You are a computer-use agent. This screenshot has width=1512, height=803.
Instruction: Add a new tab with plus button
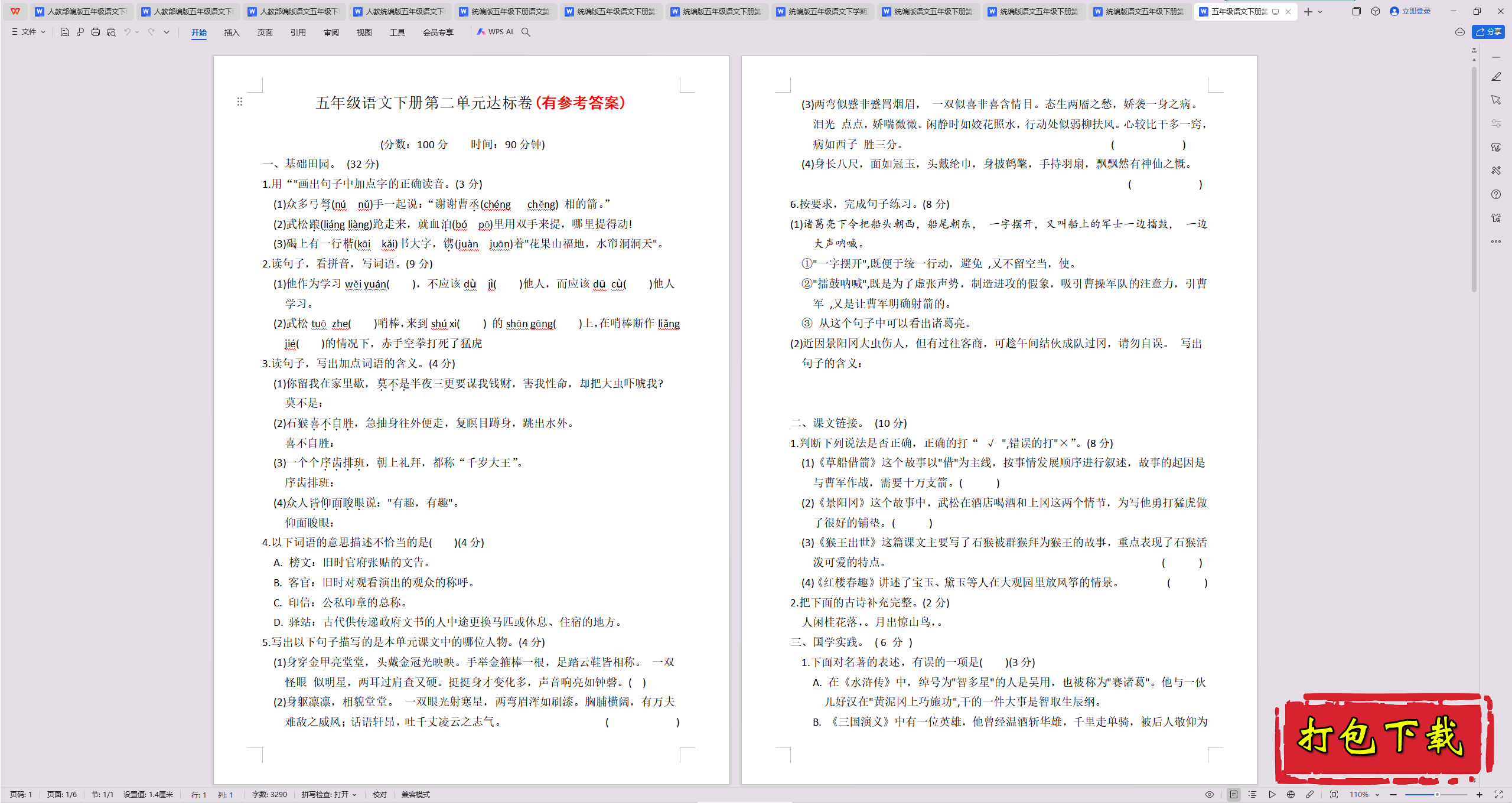coord(1308,11)
